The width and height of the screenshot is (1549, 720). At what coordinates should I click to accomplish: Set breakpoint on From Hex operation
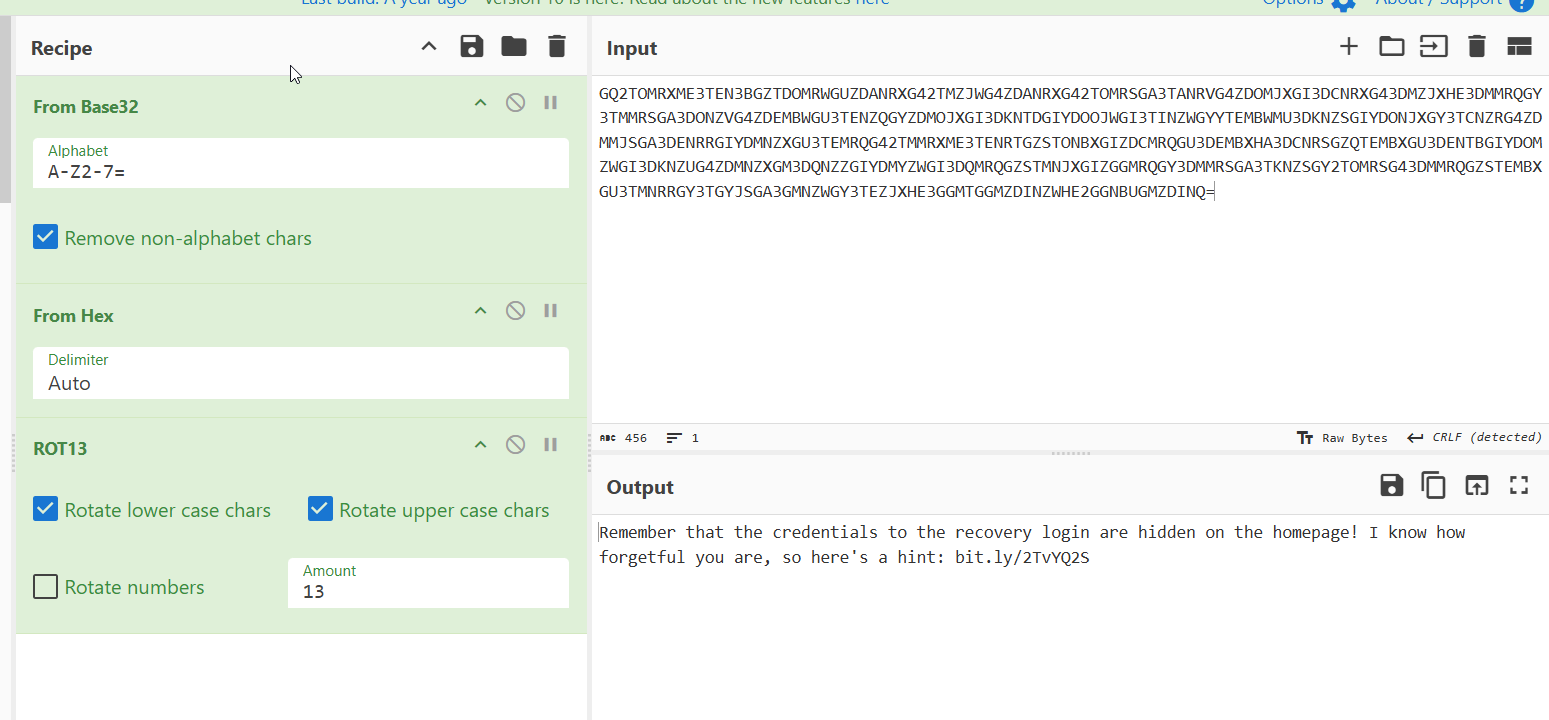pos(550,311)
